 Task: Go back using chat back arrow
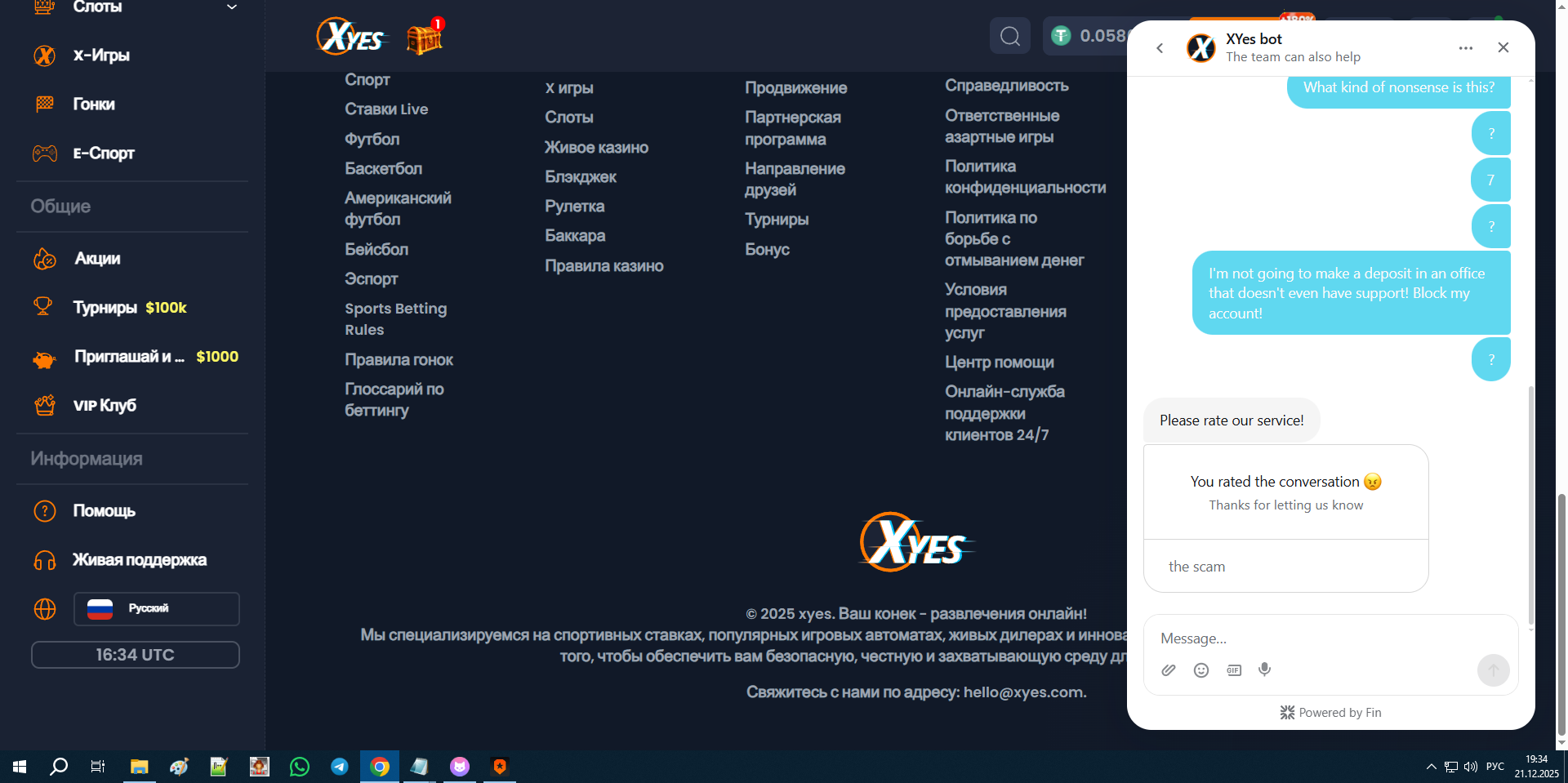(1160, 48)
